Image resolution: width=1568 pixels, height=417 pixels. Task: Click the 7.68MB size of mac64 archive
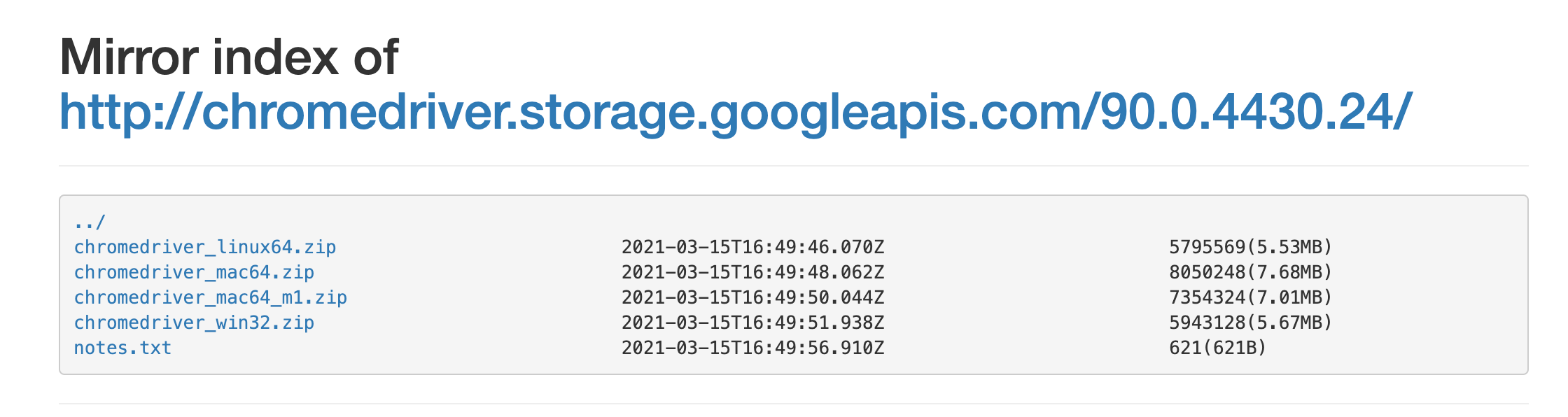coord(1249,271)
